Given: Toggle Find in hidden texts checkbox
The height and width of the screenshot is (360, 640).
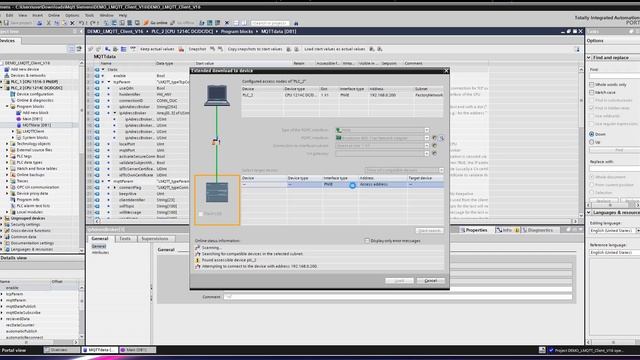Looking at the screenshot, I should pyautogui.click(x=591, y=108).
